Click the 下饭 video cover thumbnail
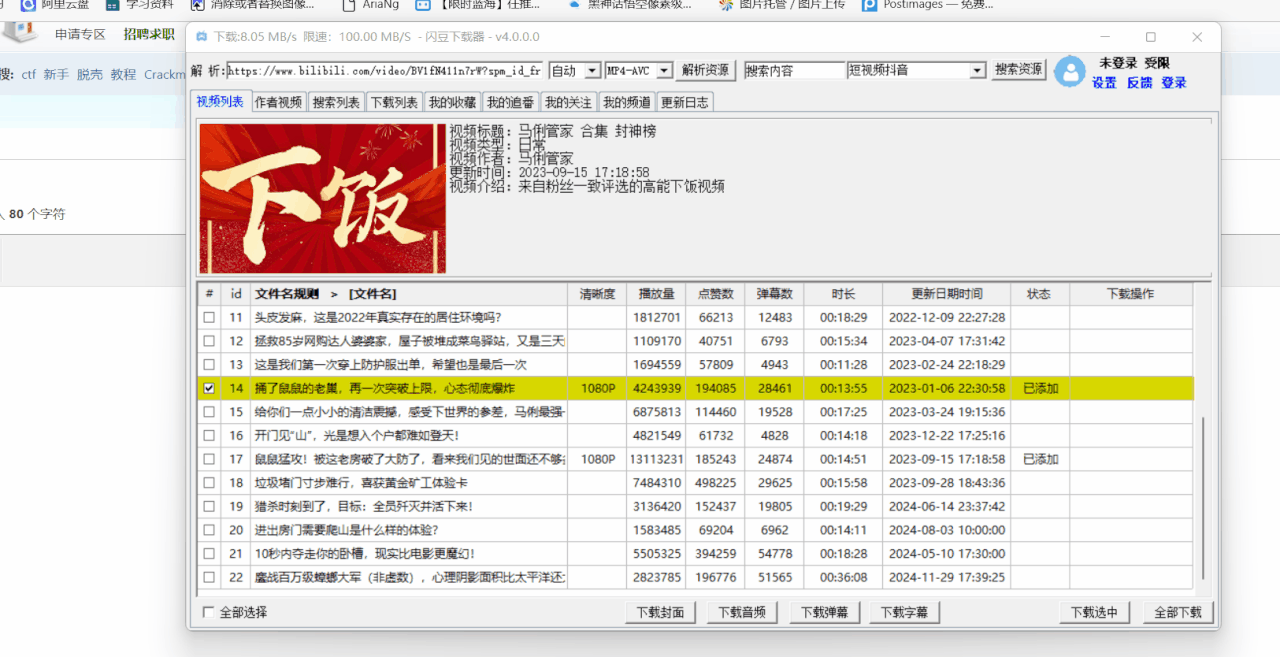This screenshot has height=657, width=1280. point(322,198)
